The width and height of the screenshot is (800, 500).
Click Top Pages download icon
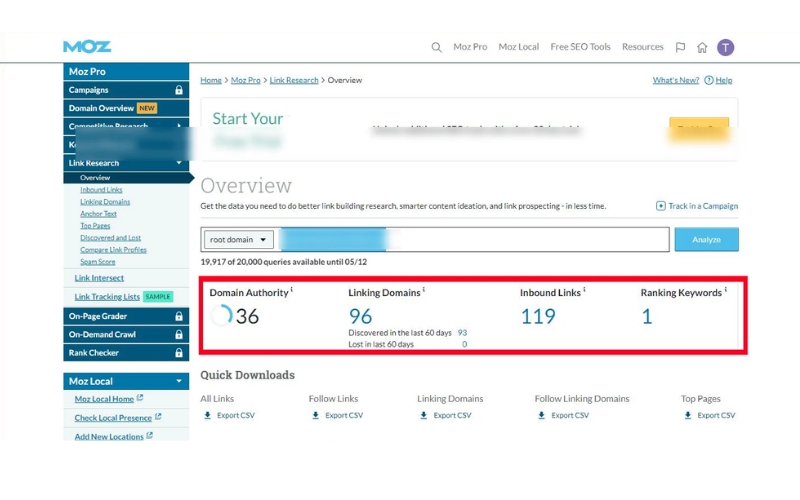click(688, 415)
